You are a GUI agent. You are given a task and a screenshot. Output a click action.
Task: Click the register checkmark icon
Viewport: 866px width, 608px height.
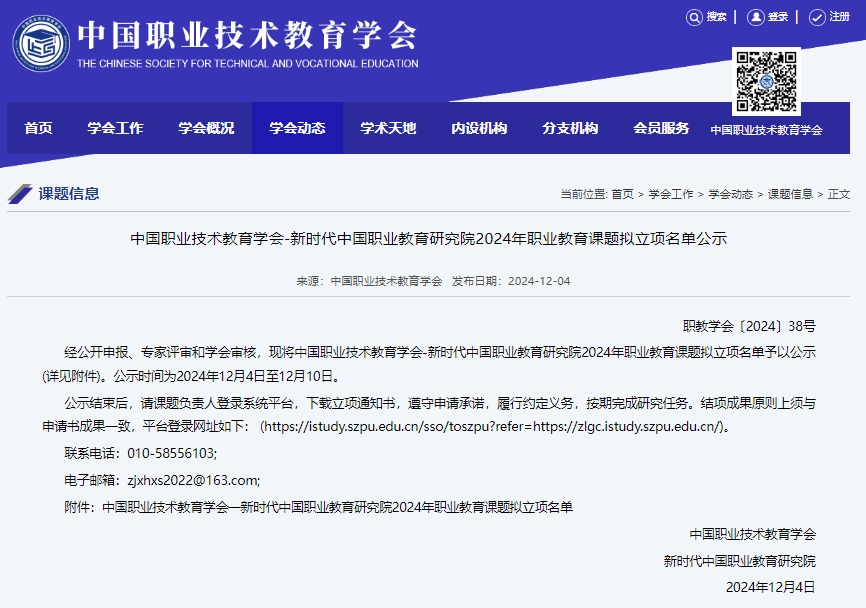816,17
